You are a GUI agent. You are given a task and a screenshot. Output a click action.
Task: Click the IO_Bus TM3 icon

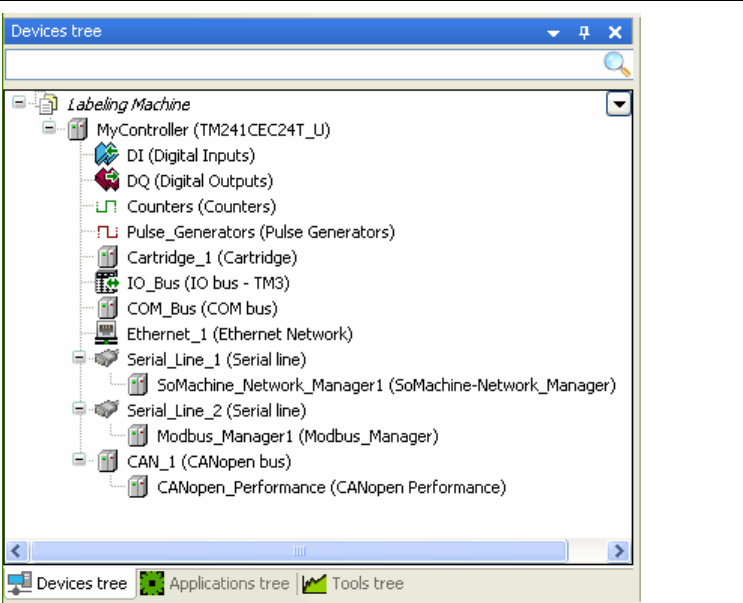(107, 282)
